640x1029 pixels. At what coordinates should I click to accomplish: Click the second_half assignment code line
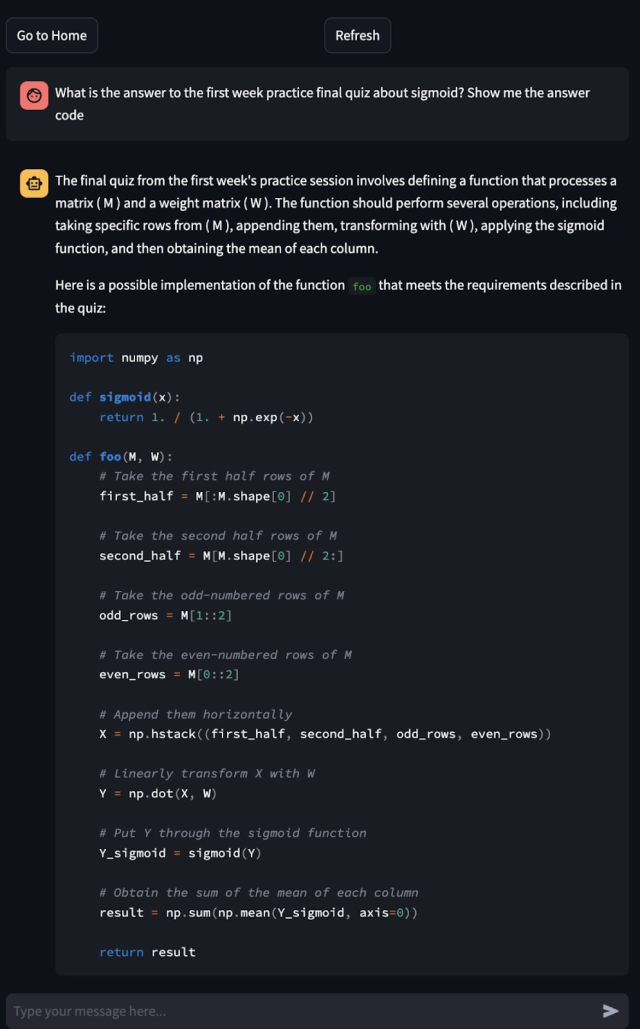click(221, 556)
